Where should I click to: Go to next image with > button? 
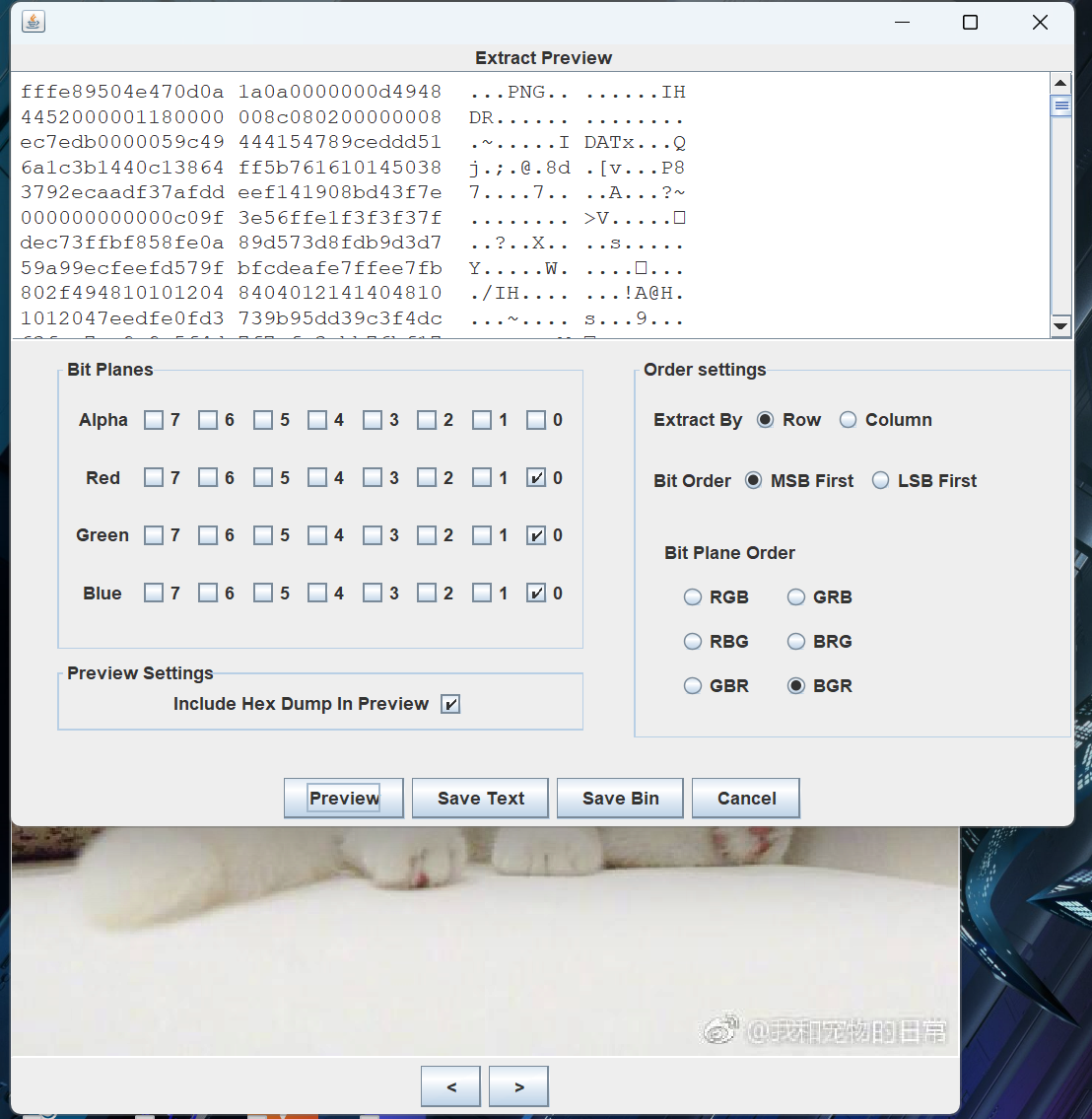(x=518, y=1086)
